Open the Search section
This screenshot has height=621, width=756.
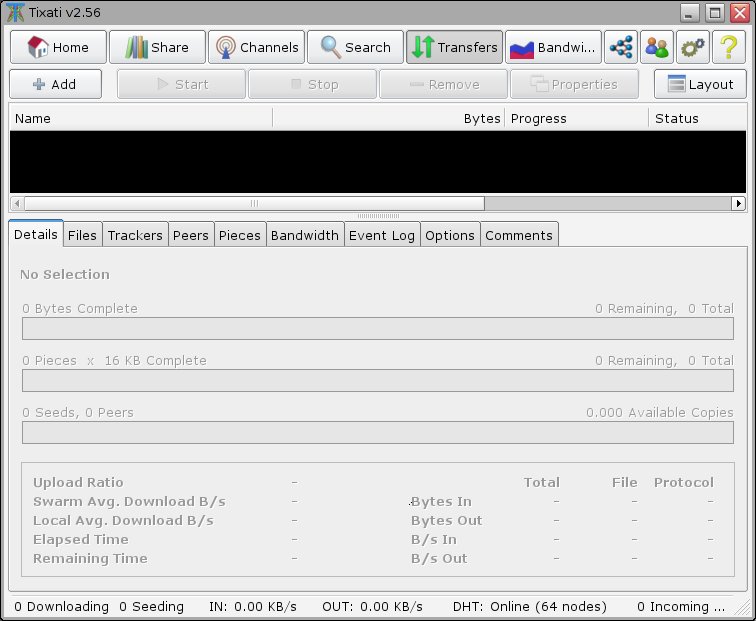click(x=355, y=47)
